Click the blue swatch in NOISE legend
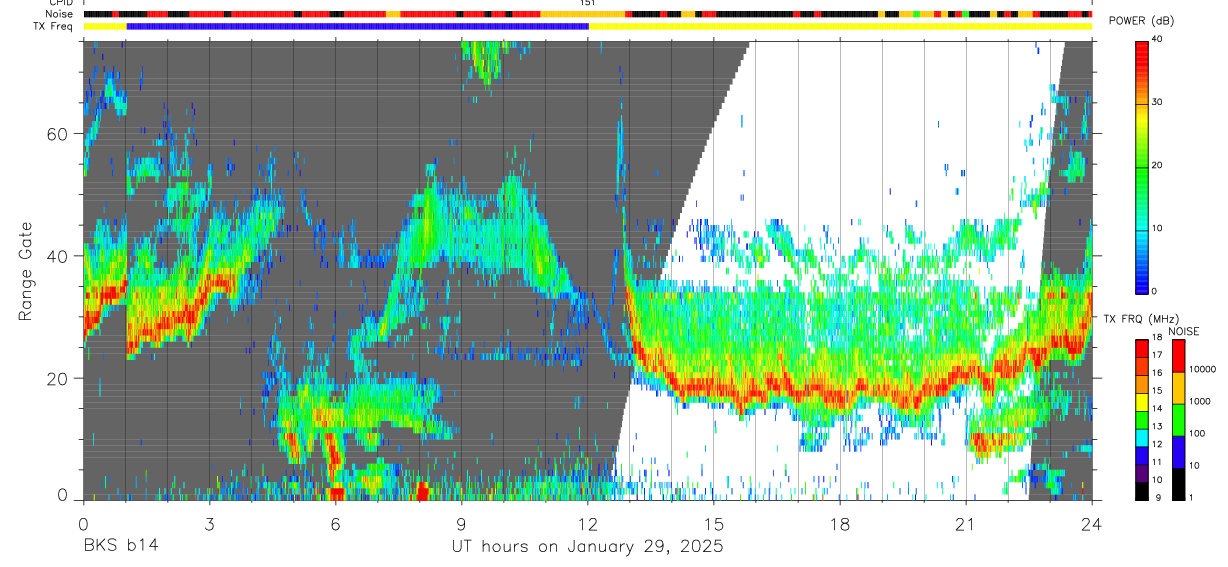 [1178, 451]
